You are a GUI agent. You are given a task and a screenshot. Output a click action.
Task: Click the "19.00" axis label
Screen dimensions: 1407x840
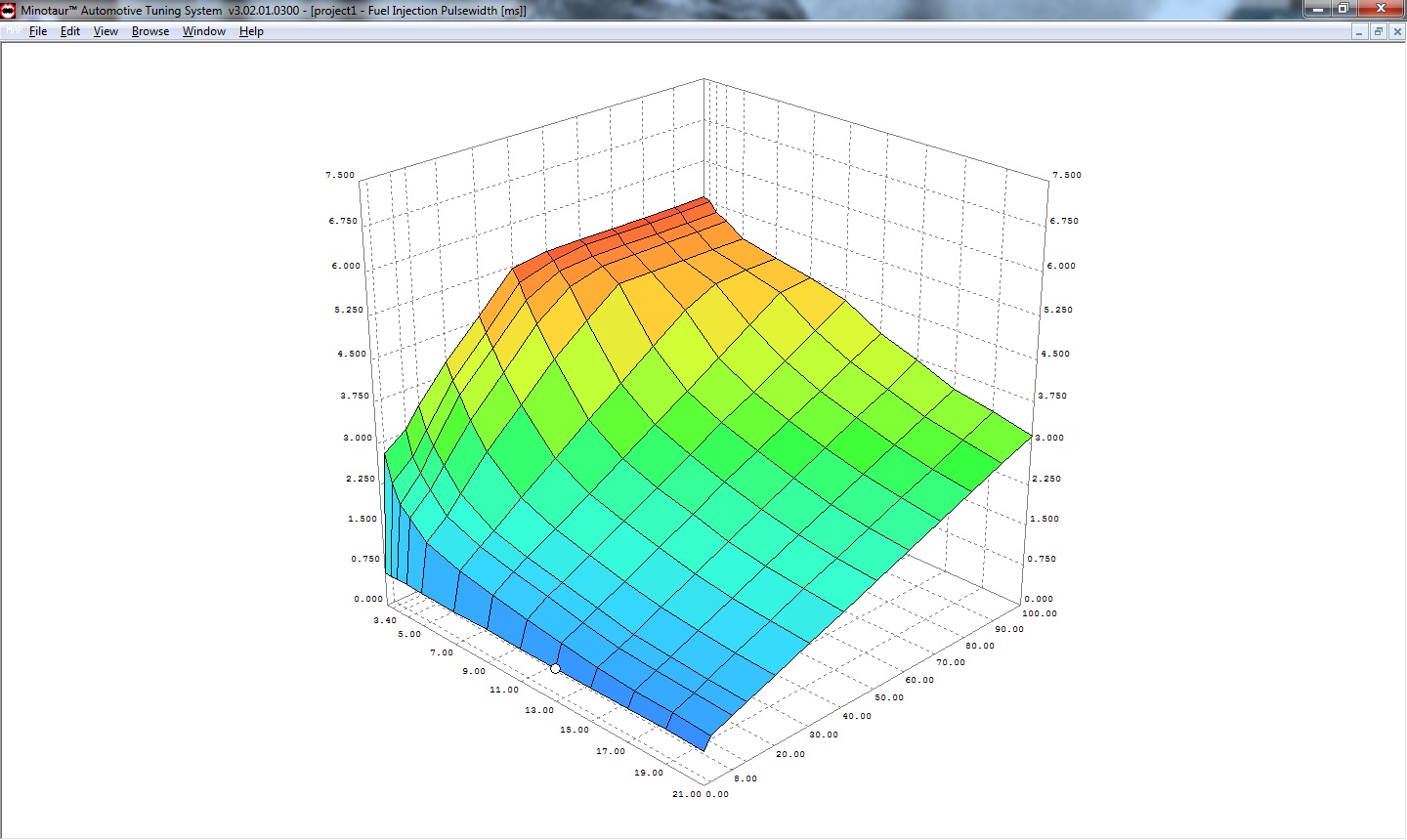pos(649,773)
